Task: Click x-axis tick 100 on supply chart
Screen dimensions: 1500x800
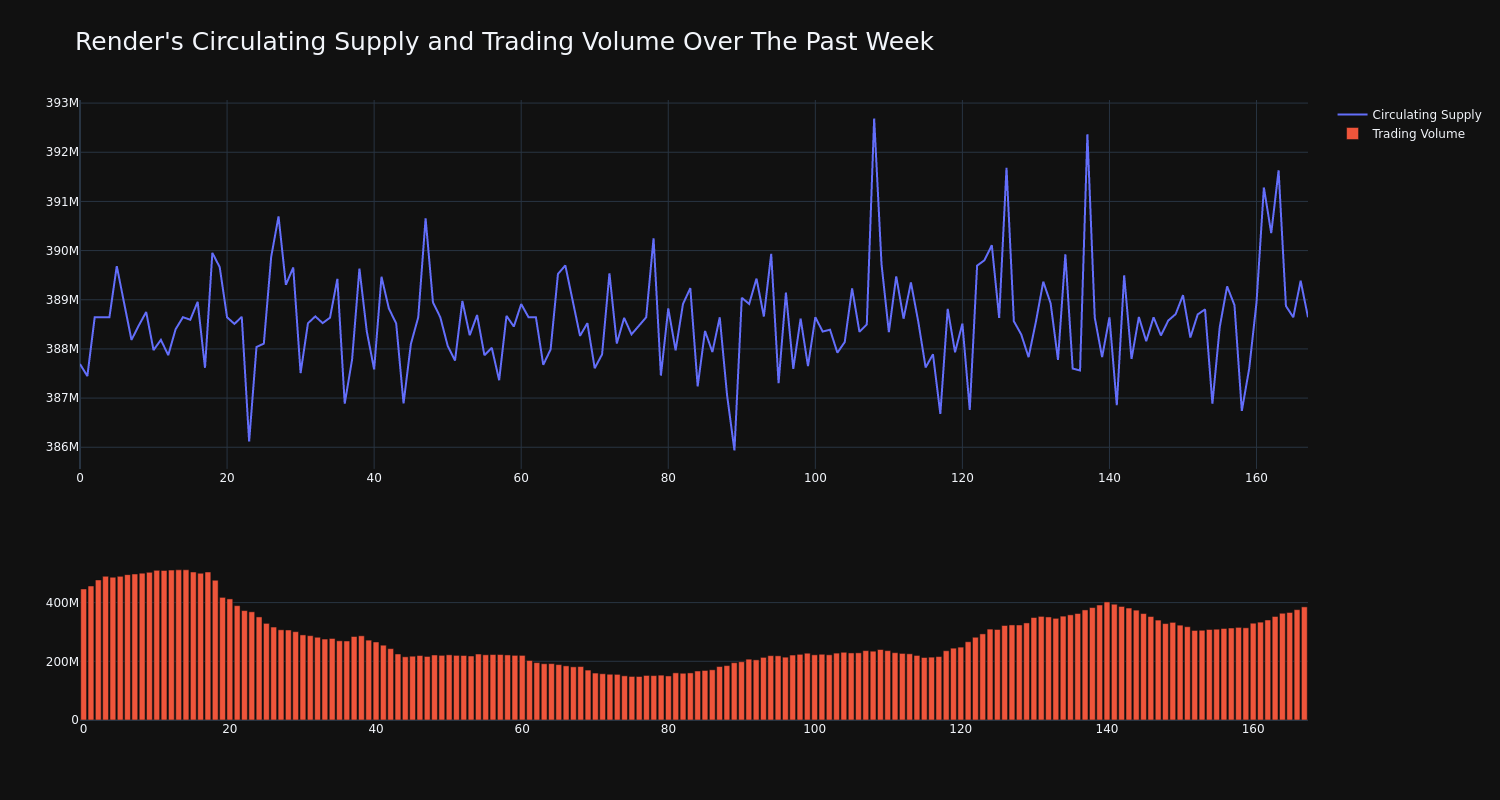Action: click(815, 478)
